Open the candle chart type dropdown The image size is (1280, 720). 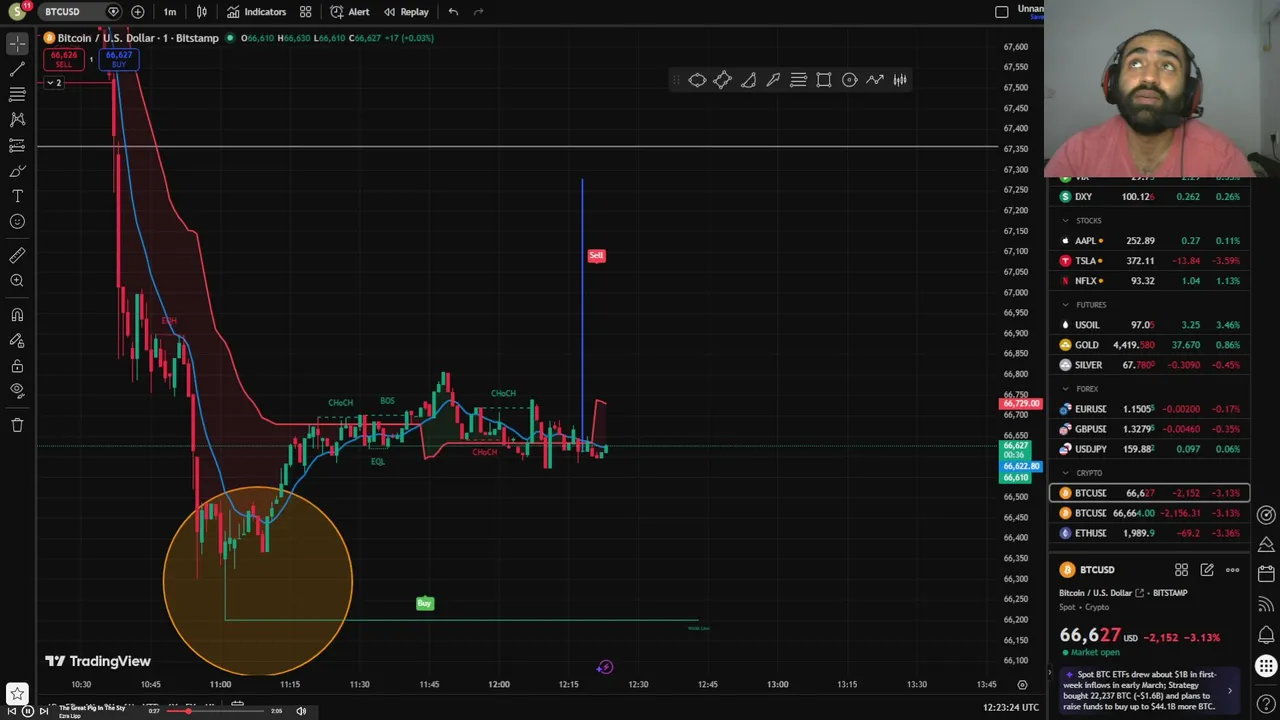[202, 12]
